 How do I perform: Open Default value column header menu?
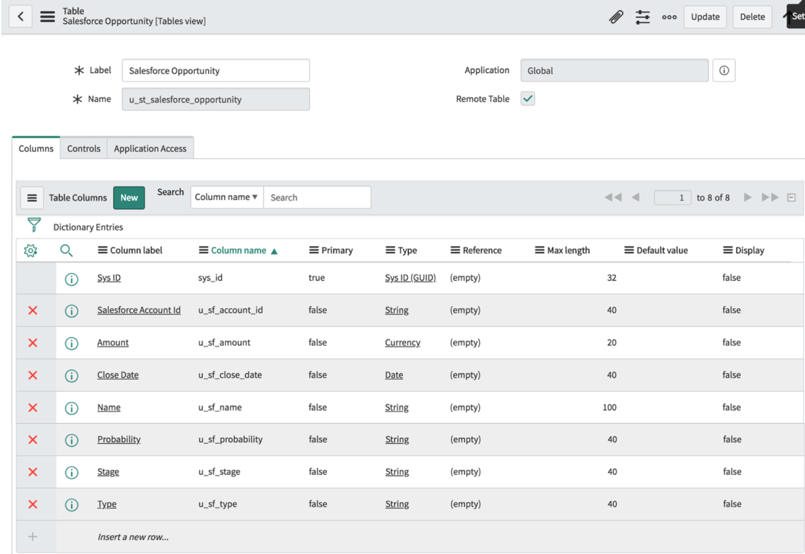[x=629, y=250]
